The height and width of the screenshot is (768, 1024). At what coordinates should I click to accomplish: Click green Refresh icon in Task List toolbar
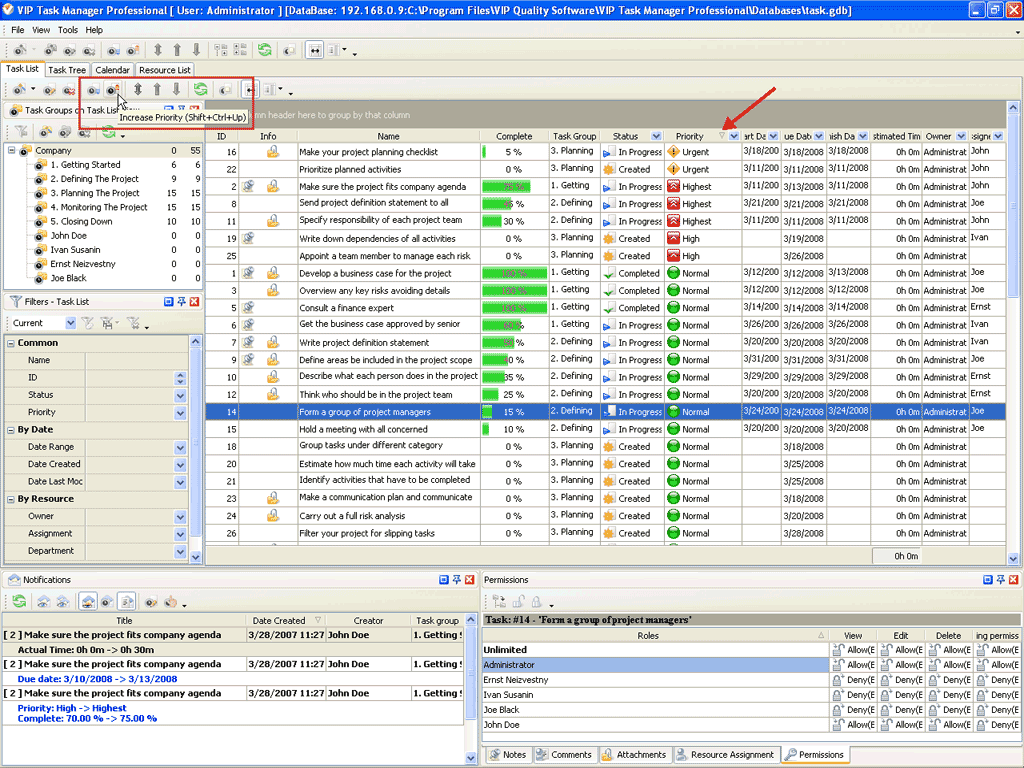pyautogui.click(x=200, y=89)
